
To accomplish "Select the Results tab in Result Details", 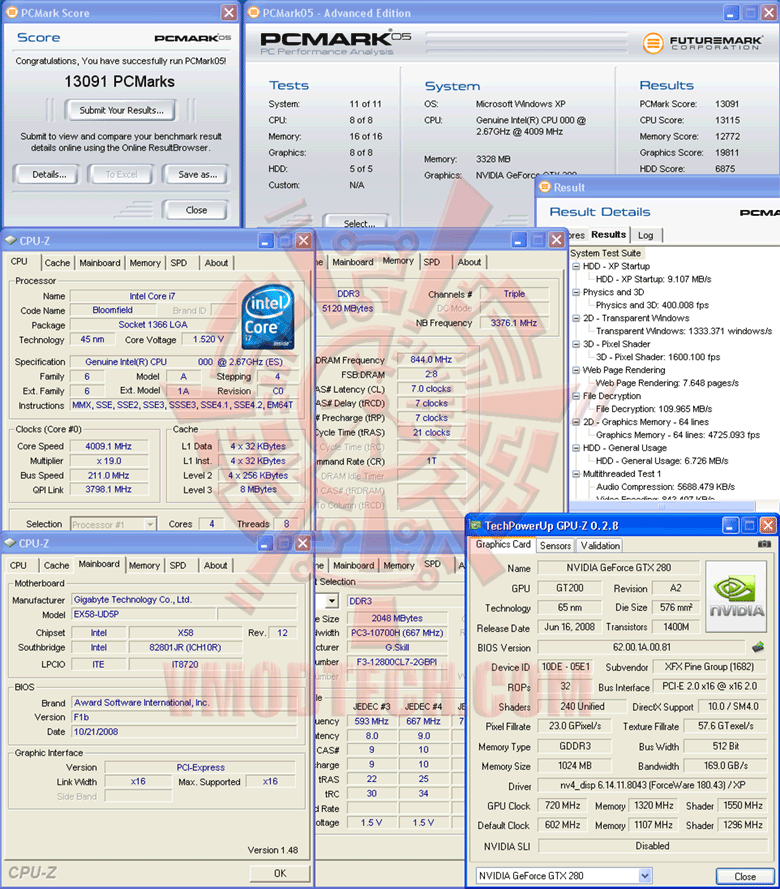I will click(x=608, y=234).
